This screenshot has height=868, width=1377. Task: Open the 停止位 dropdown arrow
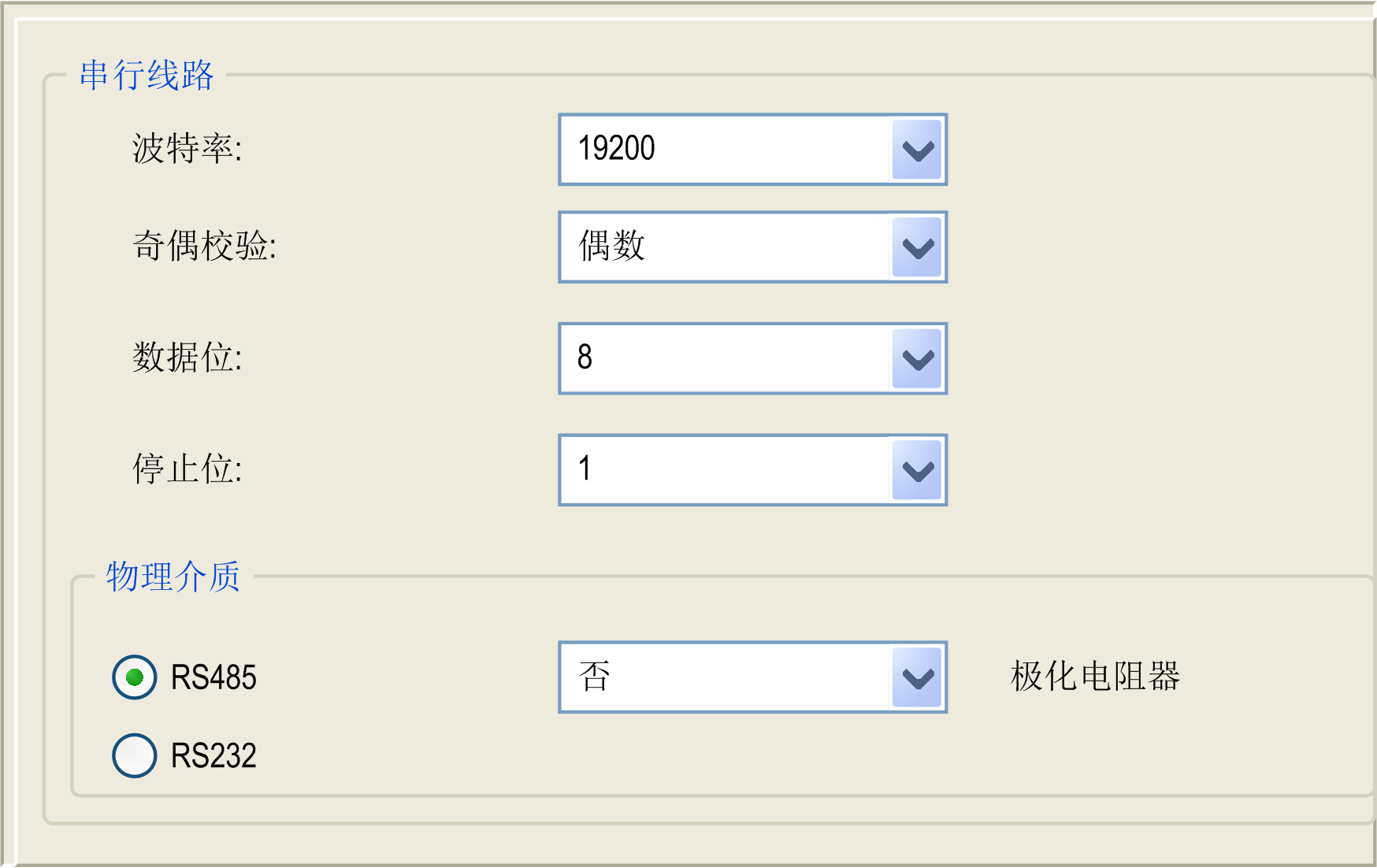[x=917, y=470]
